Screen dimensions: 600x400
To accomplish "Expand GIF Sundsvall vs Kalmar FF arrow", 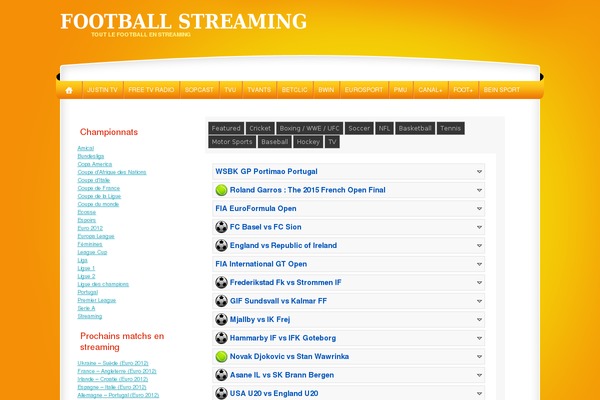I will pyautogui.click(x=479, y=301).
